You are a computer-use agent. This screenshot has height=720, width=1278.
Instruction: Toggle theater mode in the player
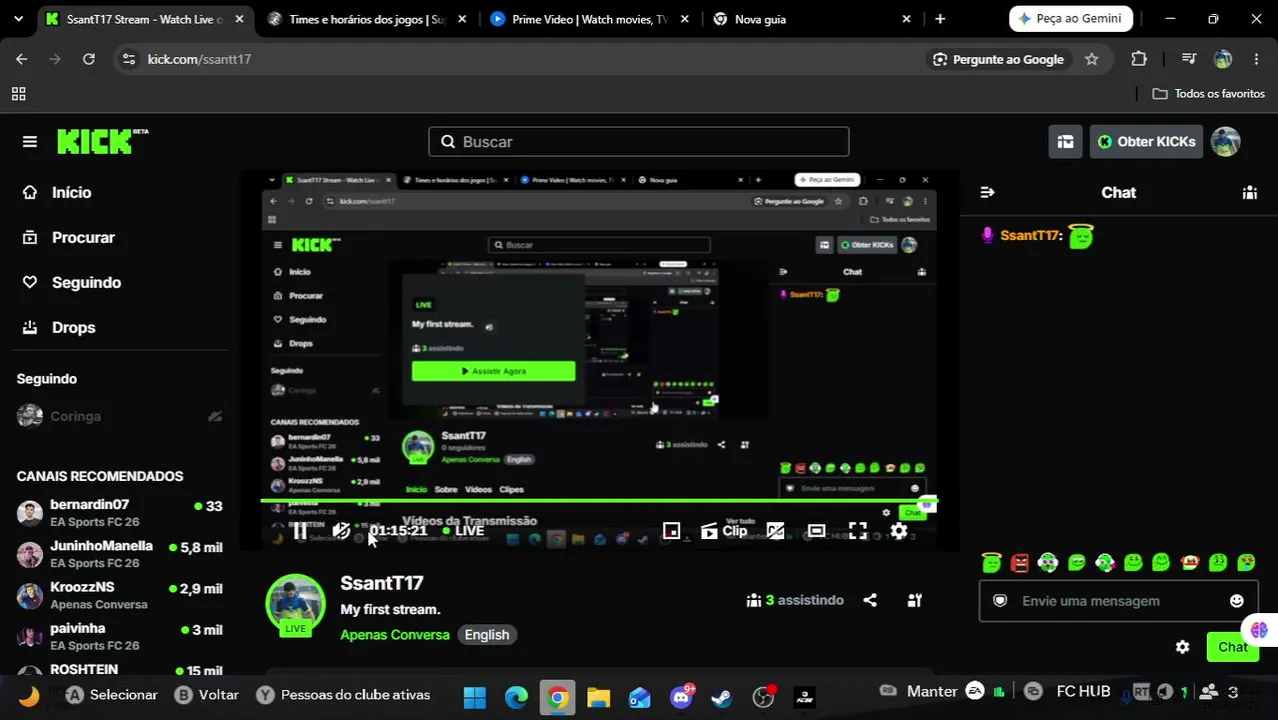(816, 531)
